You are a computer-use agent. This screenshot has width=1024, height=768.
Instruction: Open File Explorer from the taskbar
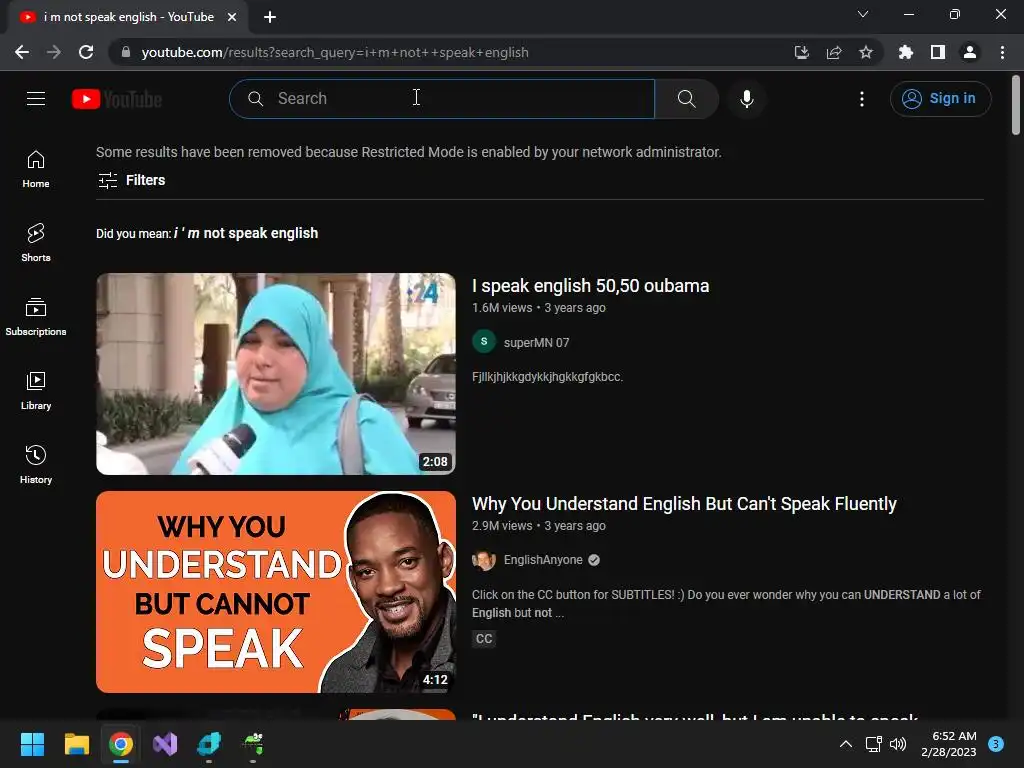pos(76,744)
